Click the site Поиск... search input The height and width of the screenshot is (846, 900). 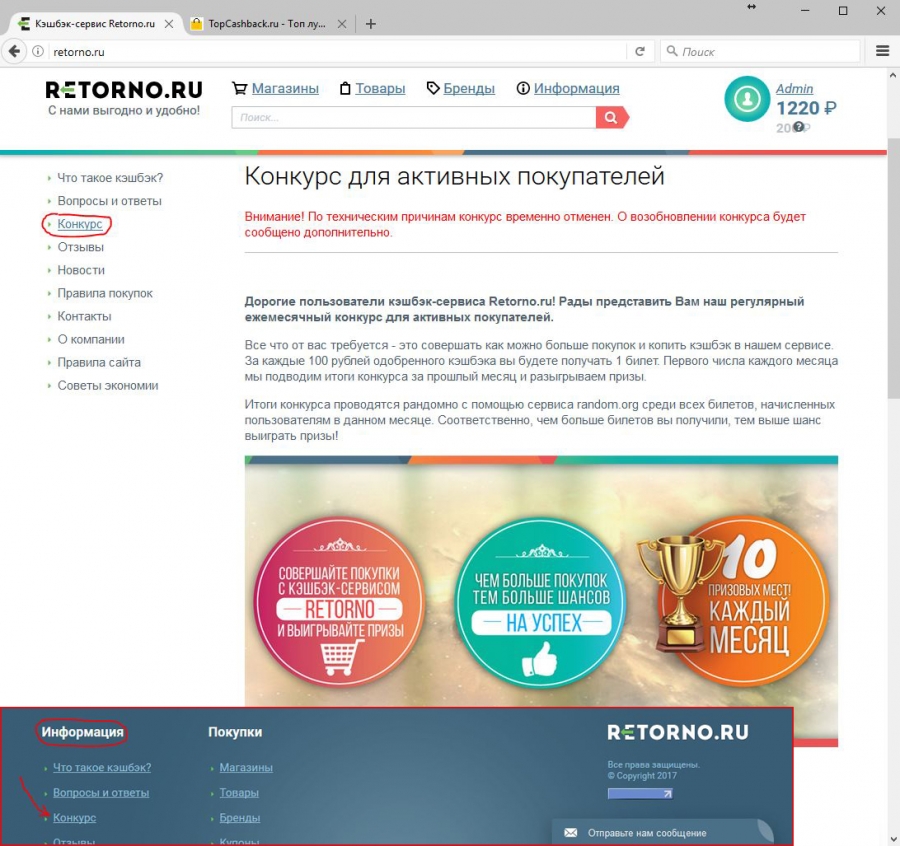pyautogui.click(x=414, y=118)
